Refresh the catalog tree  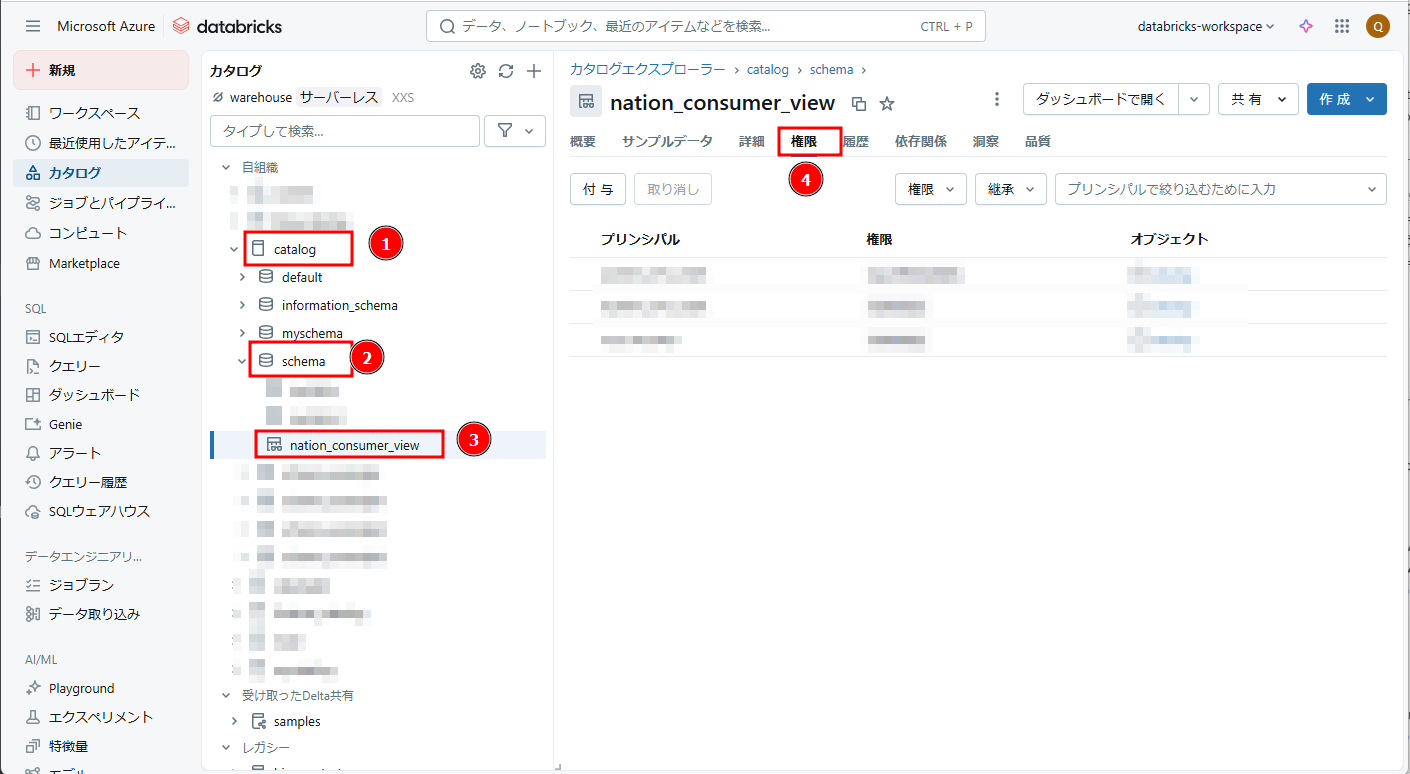coord(506,71)
